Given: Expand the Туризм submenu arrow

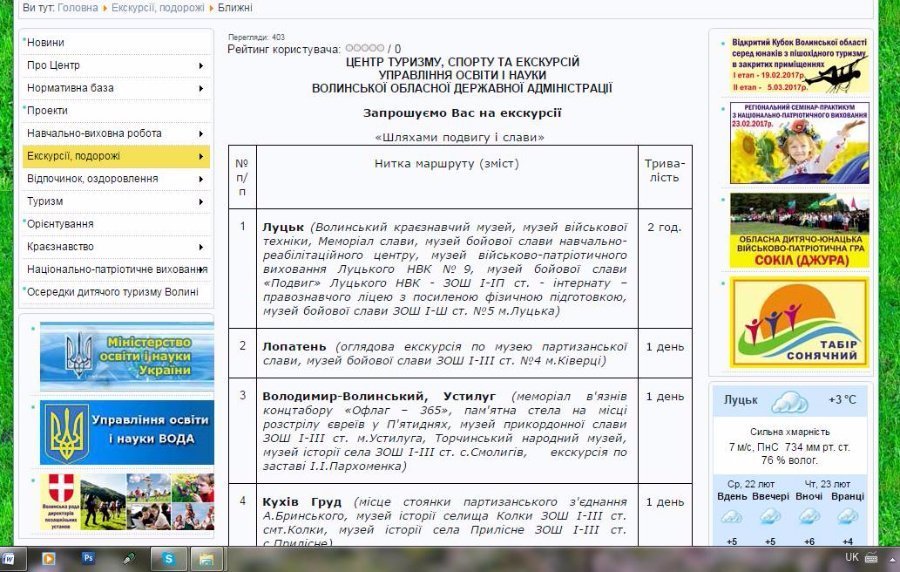Looking at the screenshot, I should tap(201, 201).
